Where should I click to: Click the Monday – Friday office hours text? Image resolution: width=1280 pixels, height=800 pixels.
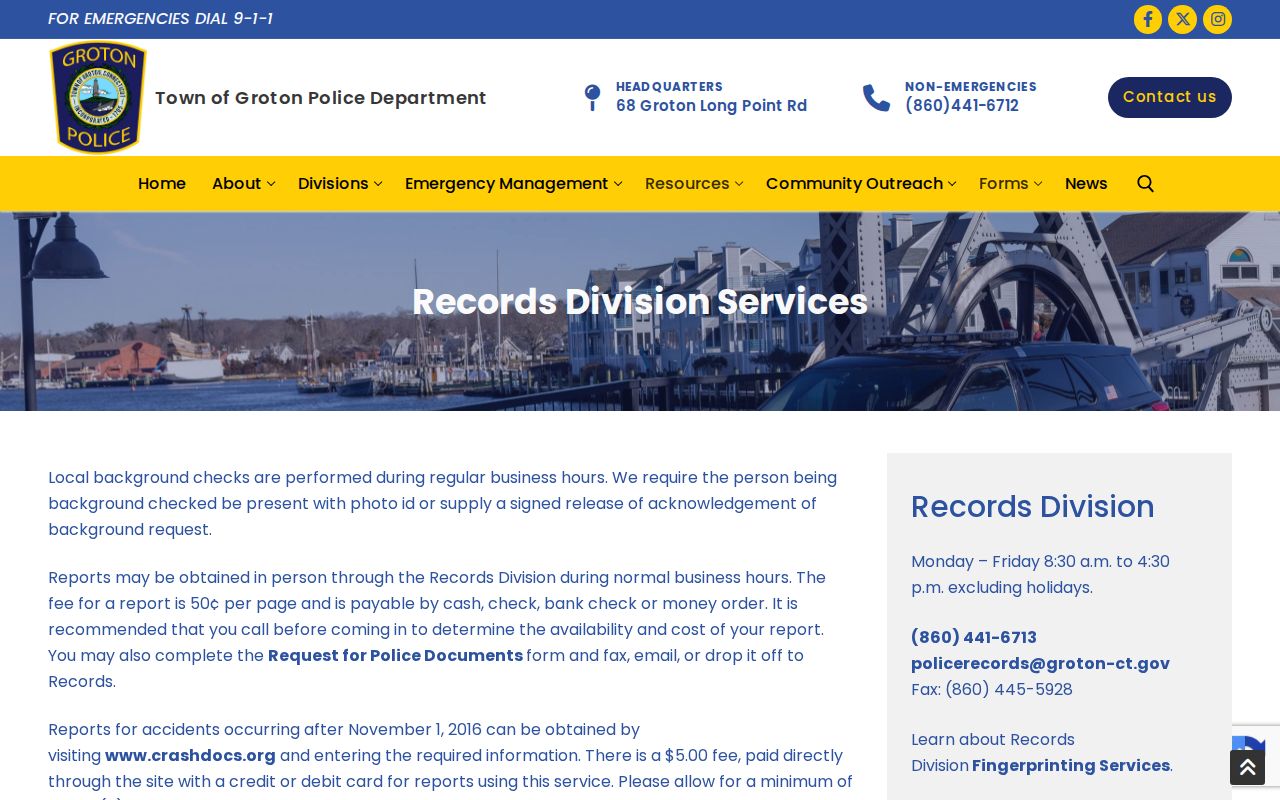pos(1040,574)
